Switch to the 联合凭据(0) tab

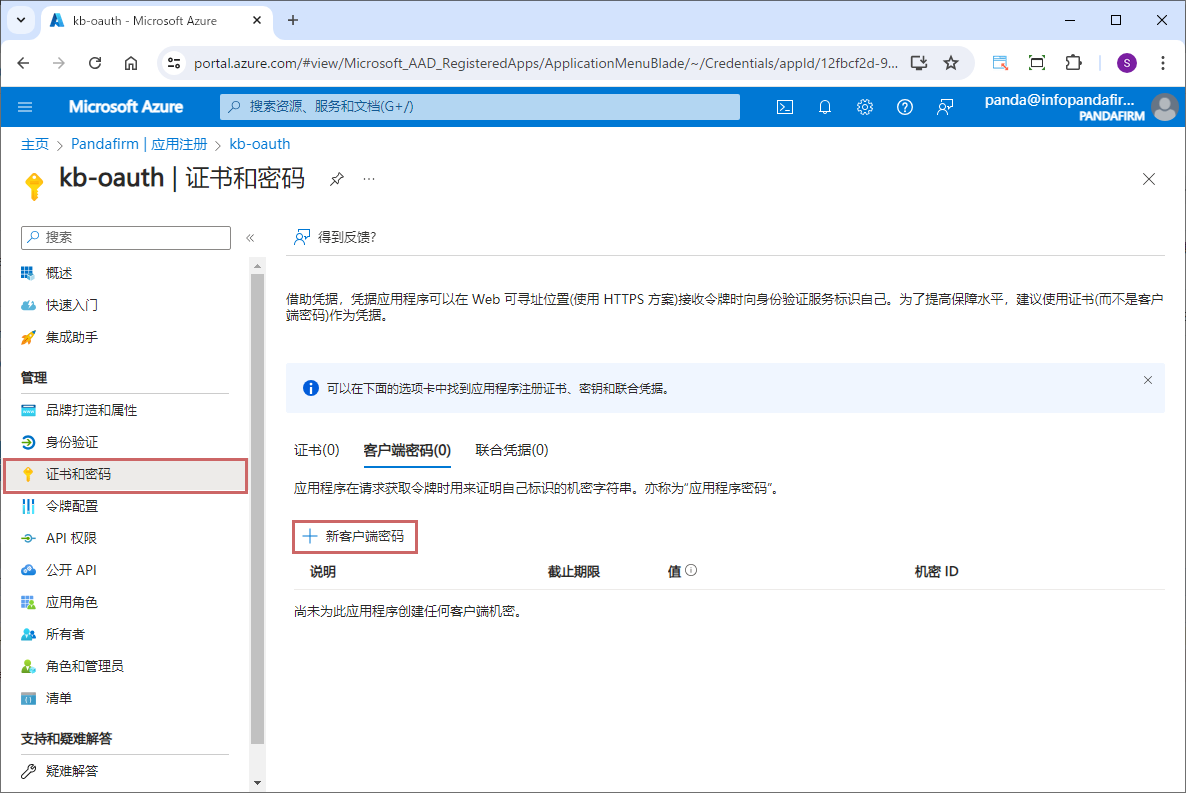[x=512, y=450]
